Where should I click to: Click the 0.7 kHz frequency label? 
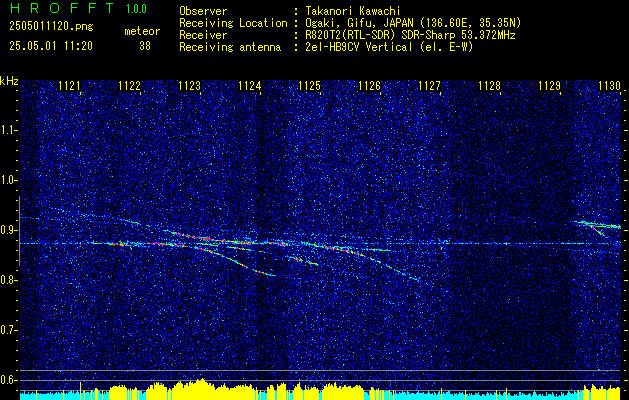click(7, 330)
